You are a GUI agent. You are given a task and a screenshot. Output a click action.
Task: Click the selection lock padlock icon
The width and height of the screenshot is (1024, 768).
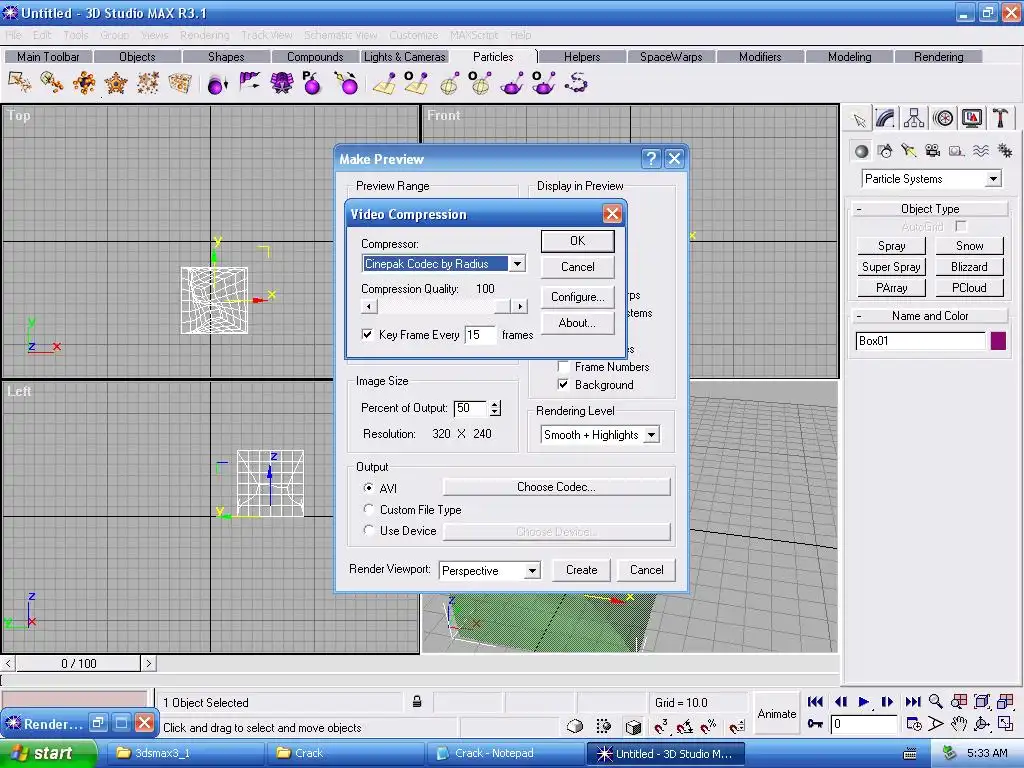pos(417,702)
